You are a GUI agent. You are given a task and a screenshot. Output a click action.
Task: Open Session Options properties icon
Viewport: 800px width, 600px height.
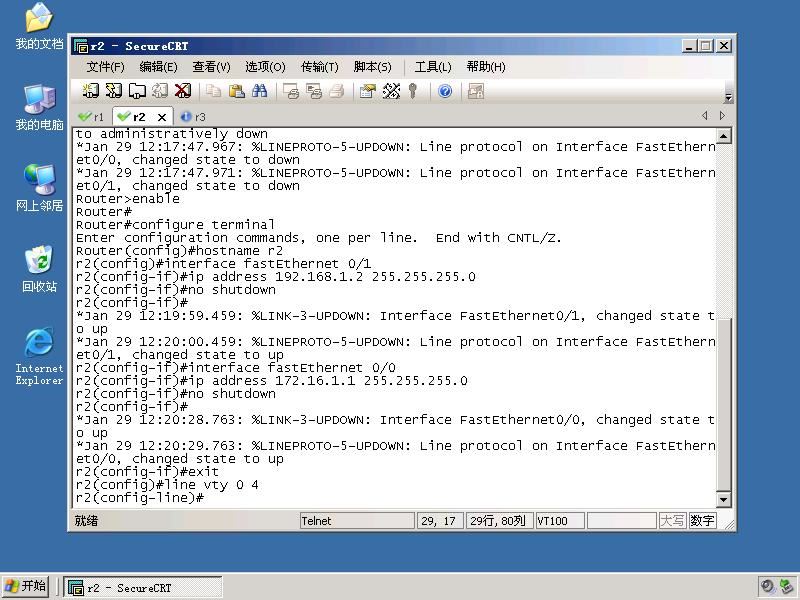click(368, 91)
